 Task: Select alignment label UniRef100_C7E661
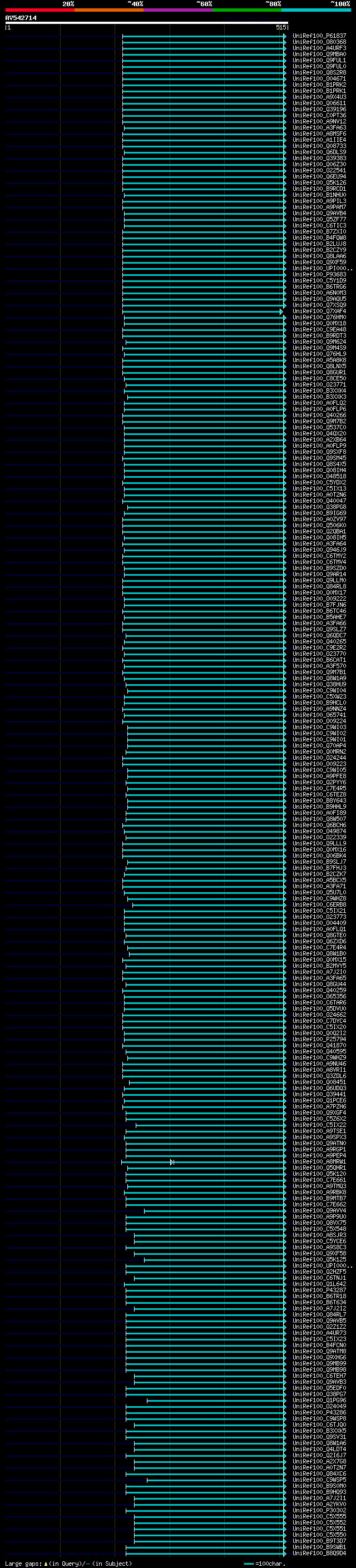(x=319, y=1180)
